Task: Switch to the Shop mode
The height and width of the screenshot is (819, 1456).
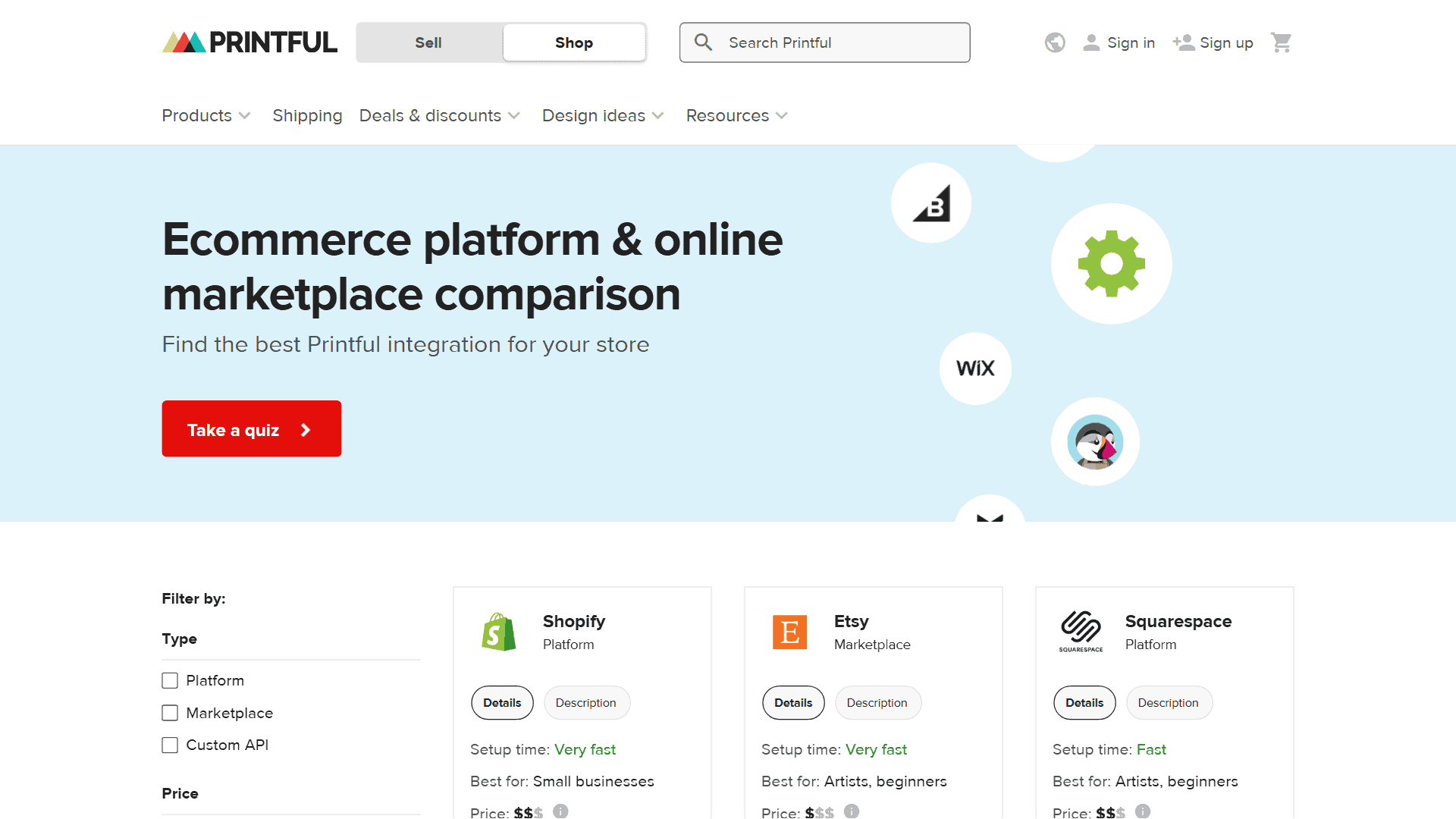Action: click(574, 42)
